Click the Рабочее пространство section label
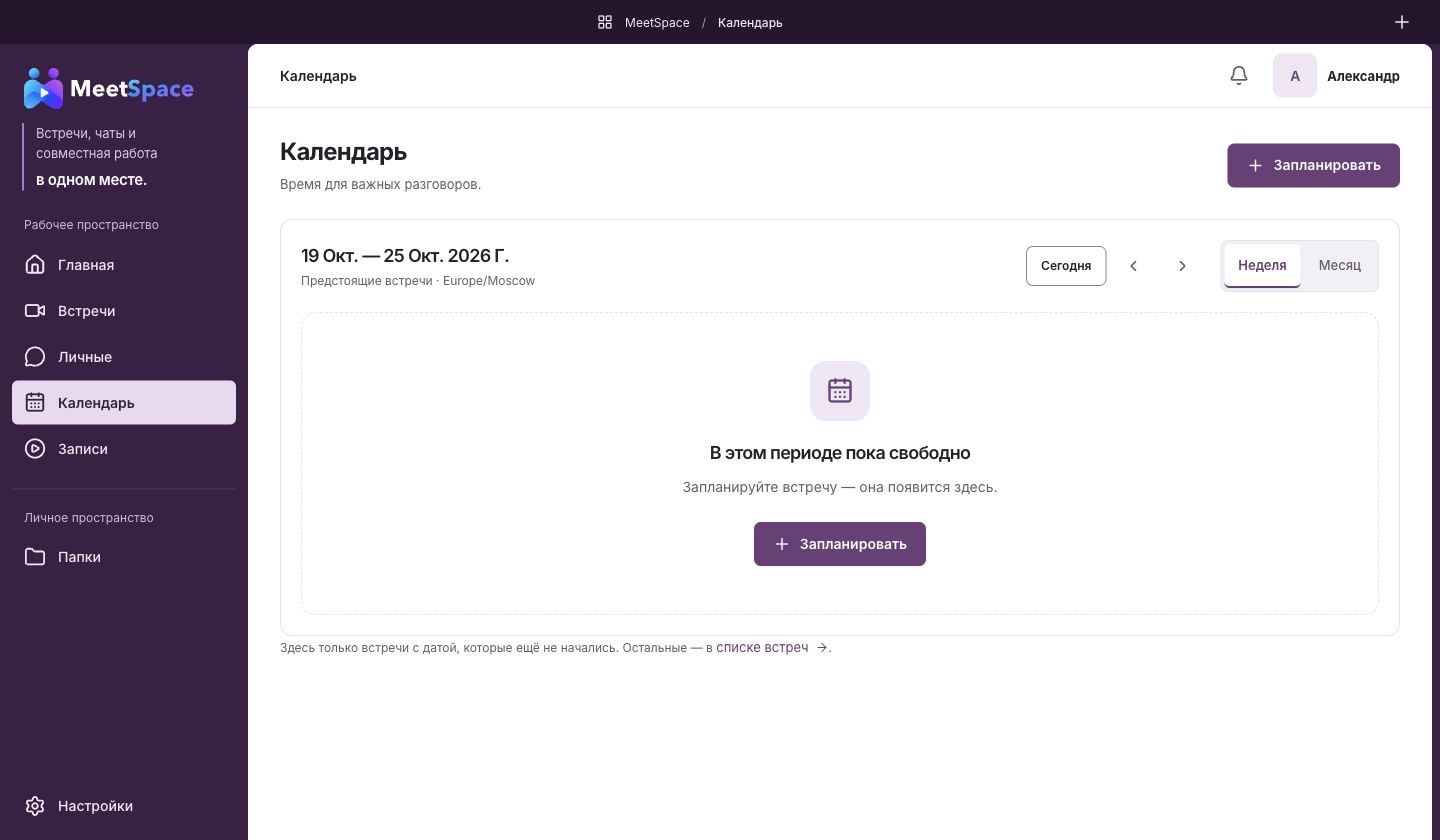Image resolution: width=1440 pixels, height=840 pixels. pos(92,225)
